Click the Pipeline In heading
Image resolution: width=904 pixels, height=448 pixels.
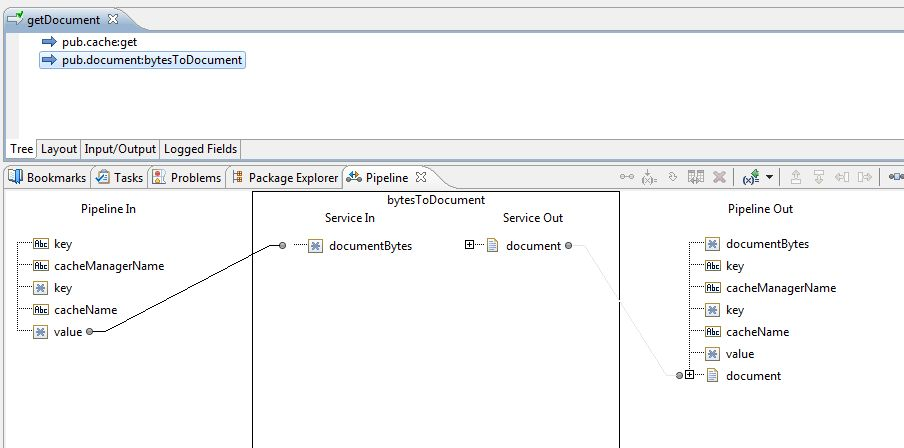coord(108,209)
